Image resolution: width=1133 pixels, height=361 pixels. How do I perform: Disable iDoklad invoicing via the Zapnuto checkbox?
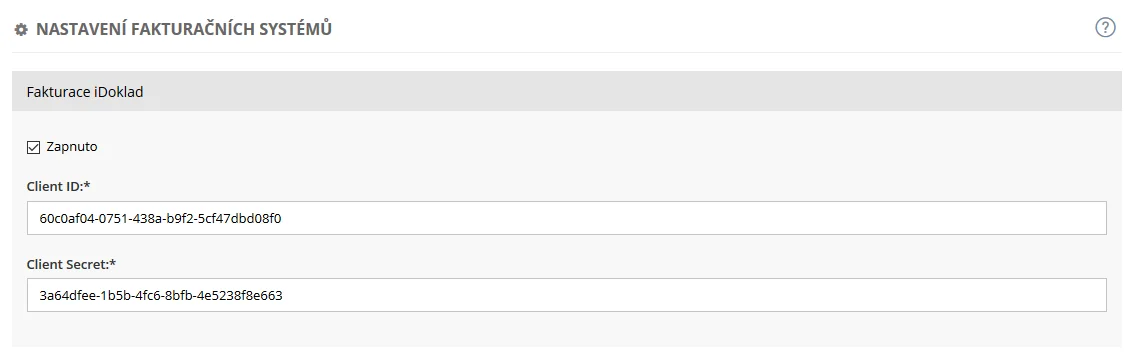click(33, 147)
